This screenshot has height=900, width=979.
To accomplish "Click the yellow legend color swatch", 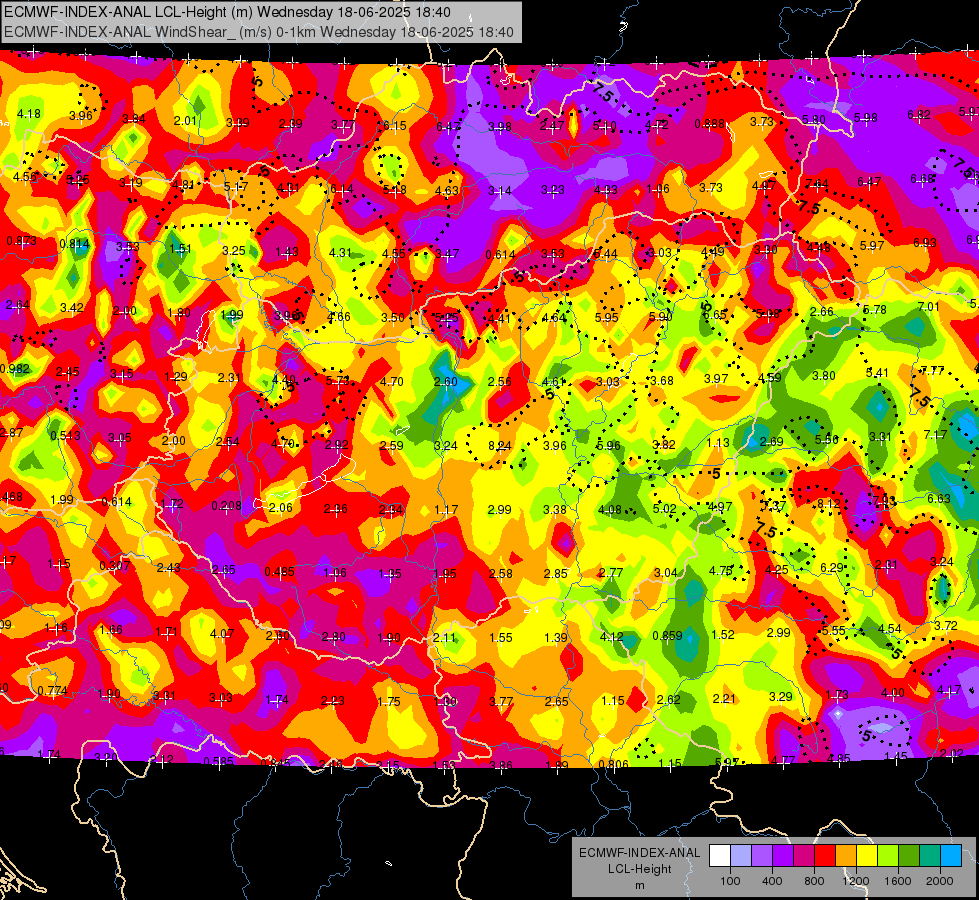I will tap(867, 855).
